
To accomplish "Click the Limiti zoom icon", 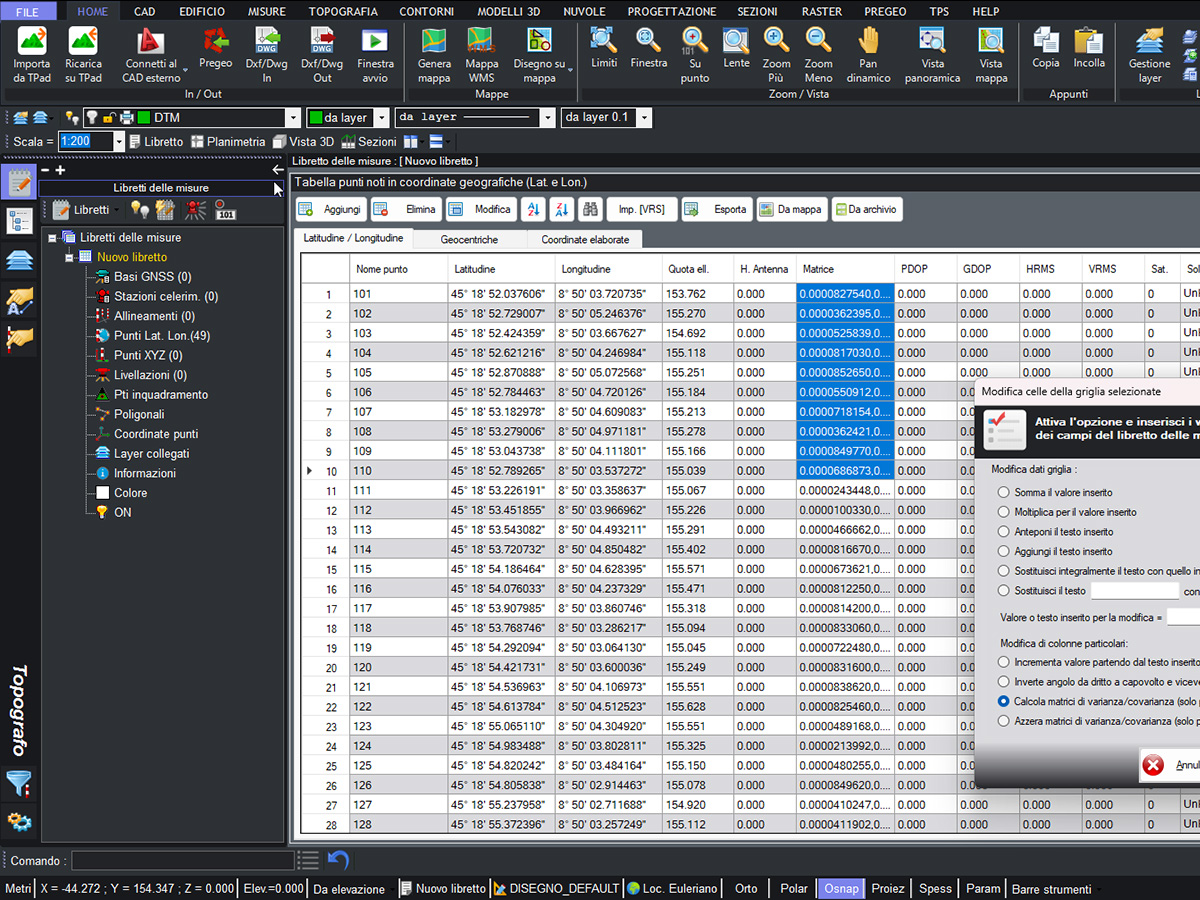I will [604, 48].
